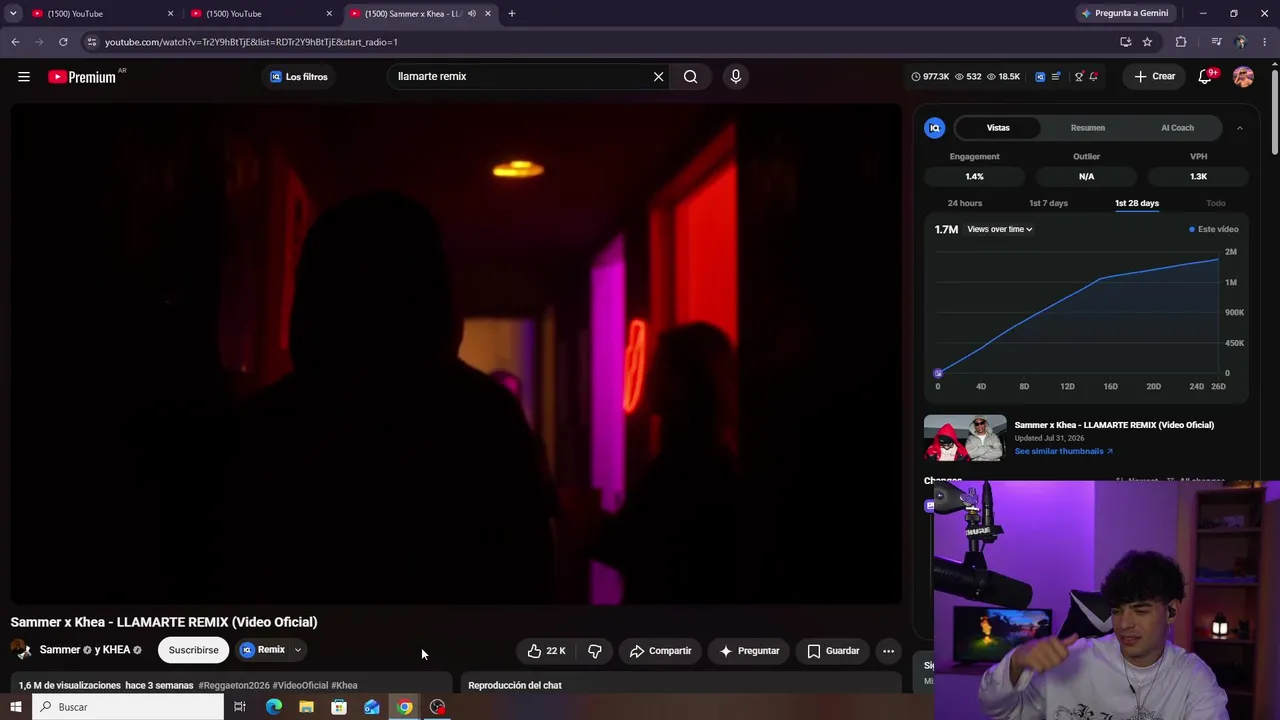Select the Todo range
The height and width of the screenshot is (720, 1280).
coord(1216,203)
